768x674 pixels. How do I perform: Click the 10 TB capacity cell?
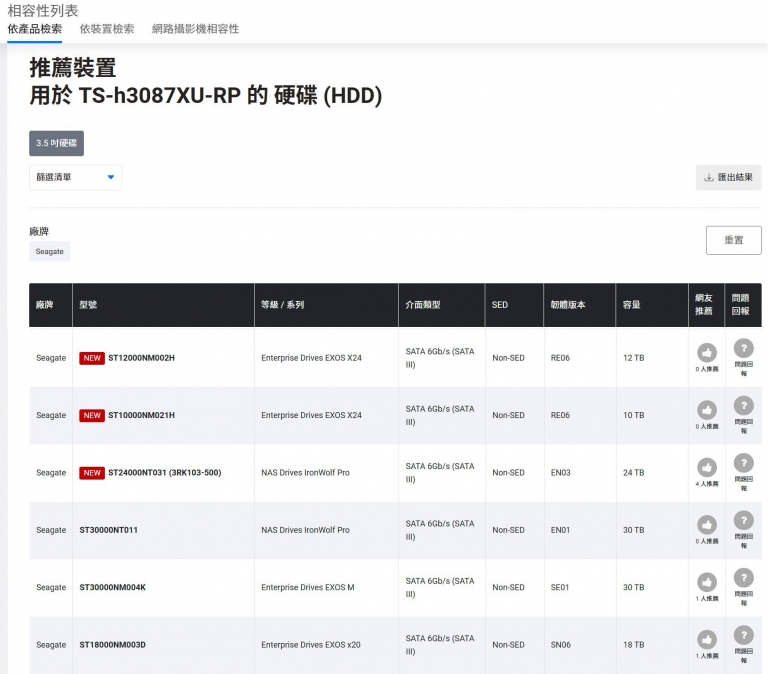633,415
